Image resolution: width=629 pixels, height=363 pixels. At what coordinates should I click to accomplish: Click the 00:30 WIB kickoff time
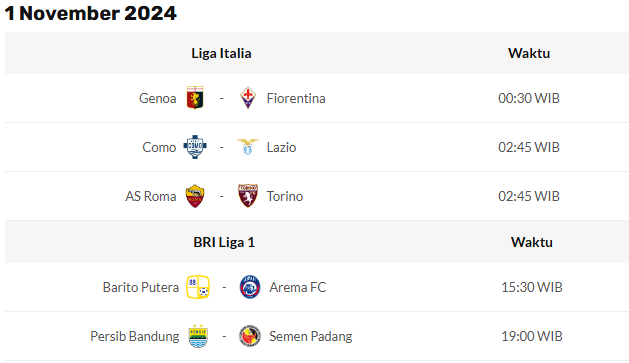(x=529, y=98)
